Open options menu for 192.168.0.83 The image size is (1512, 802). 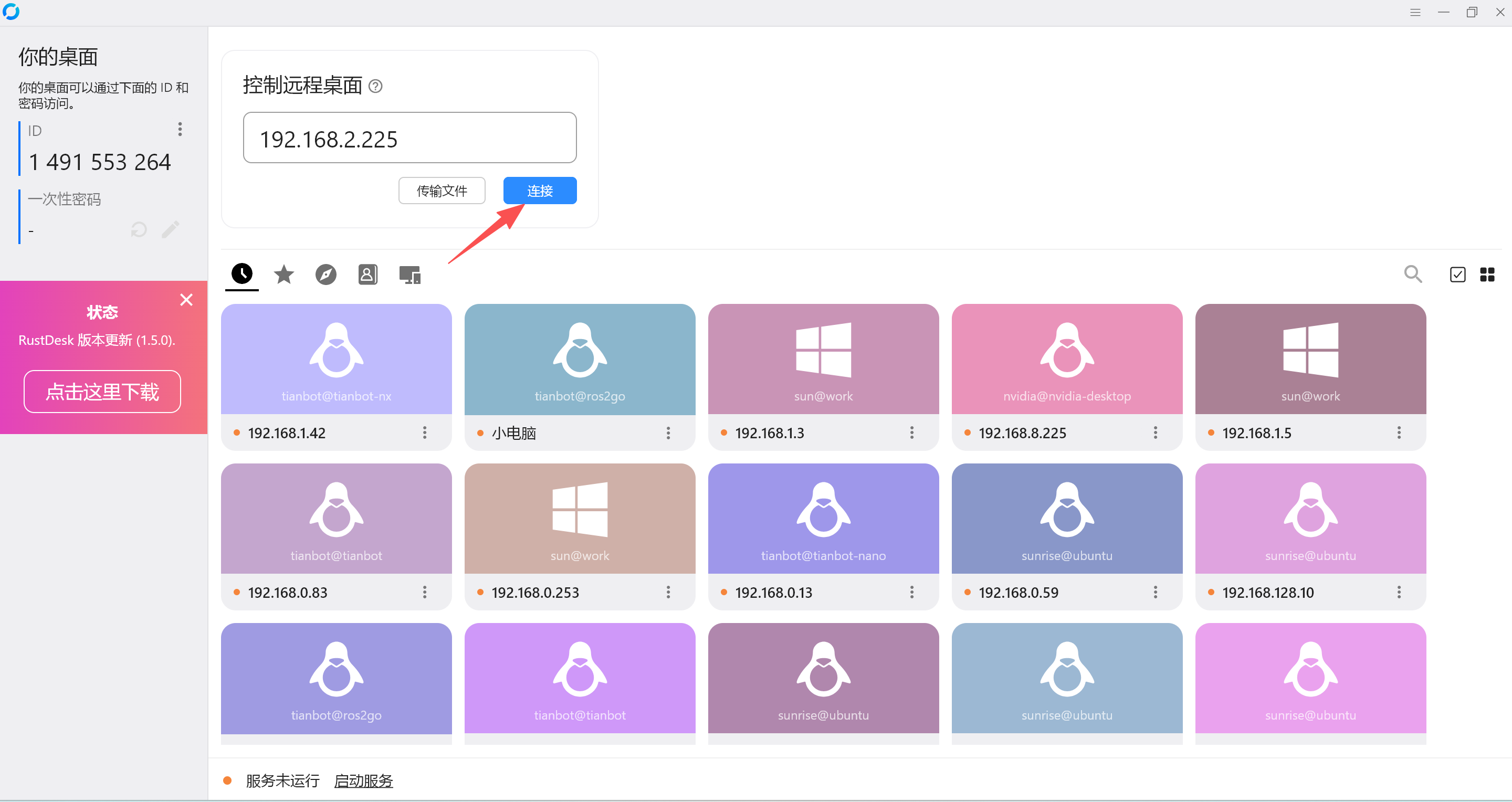point(424,592)
